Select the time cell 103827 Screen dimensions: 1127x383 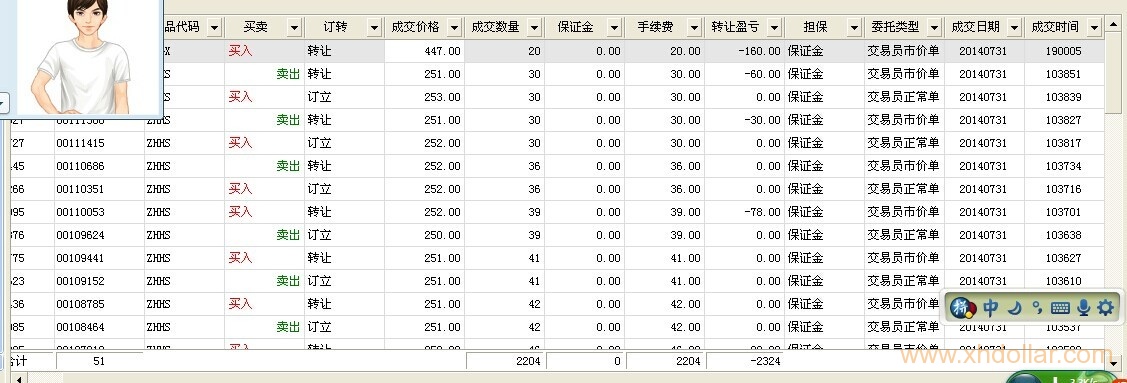1063,120
